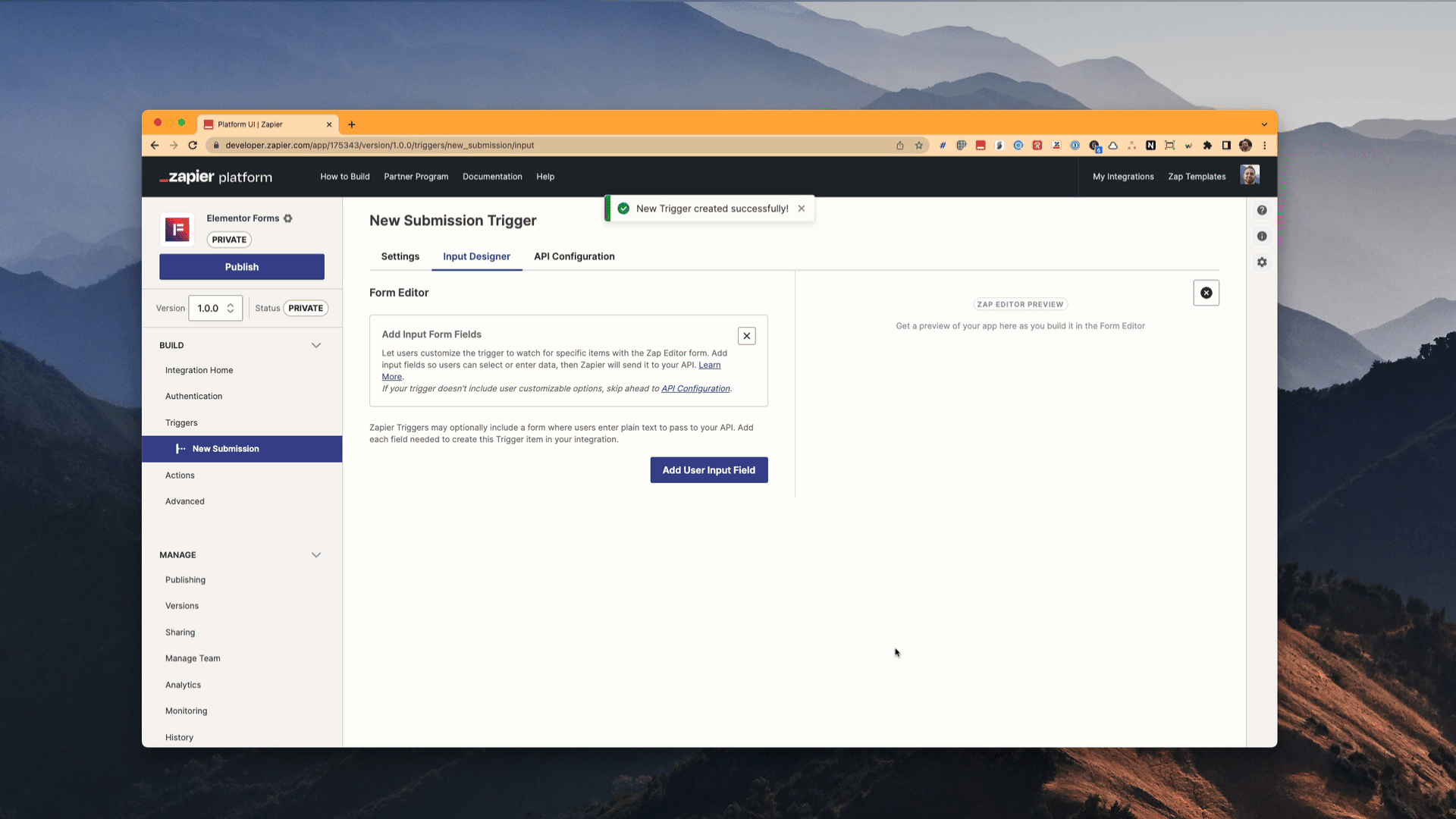The image size is (1456, 819).
Task: Switch to the Settings tab
Action: pyautogui.click(x=400, y=256)
